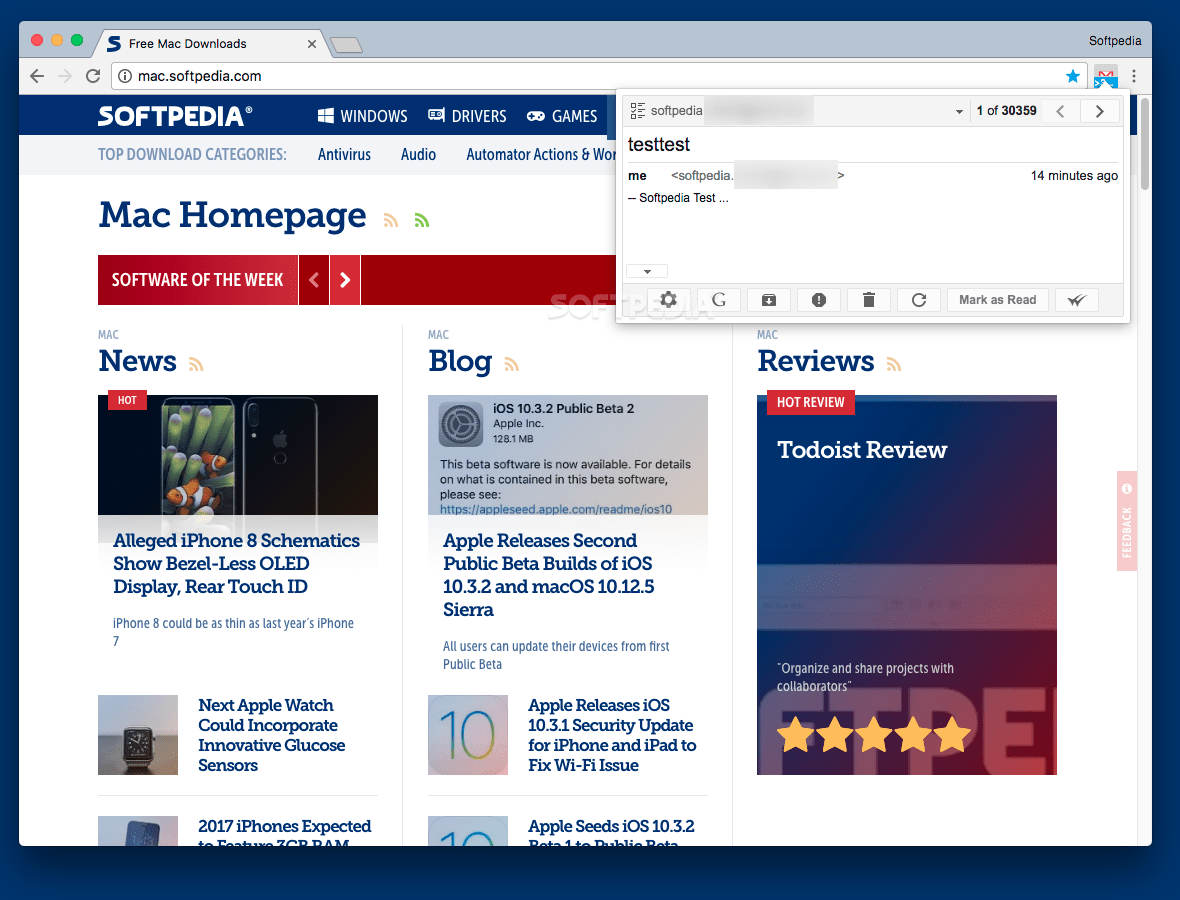Viewport: 1180px width, 900px height.
Task: Go to the previous email arrow
Action: pos(1060,111)
